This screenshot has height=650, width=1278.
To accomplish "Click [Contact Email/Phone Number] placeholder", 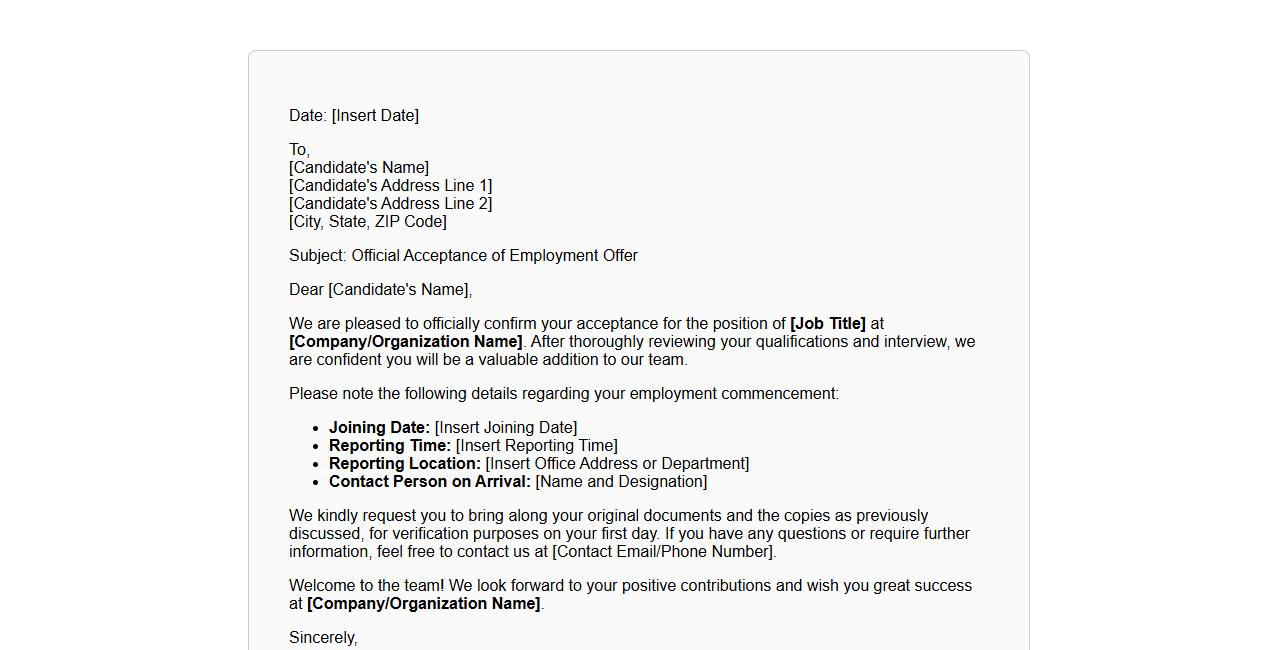I will pos(663,552).
